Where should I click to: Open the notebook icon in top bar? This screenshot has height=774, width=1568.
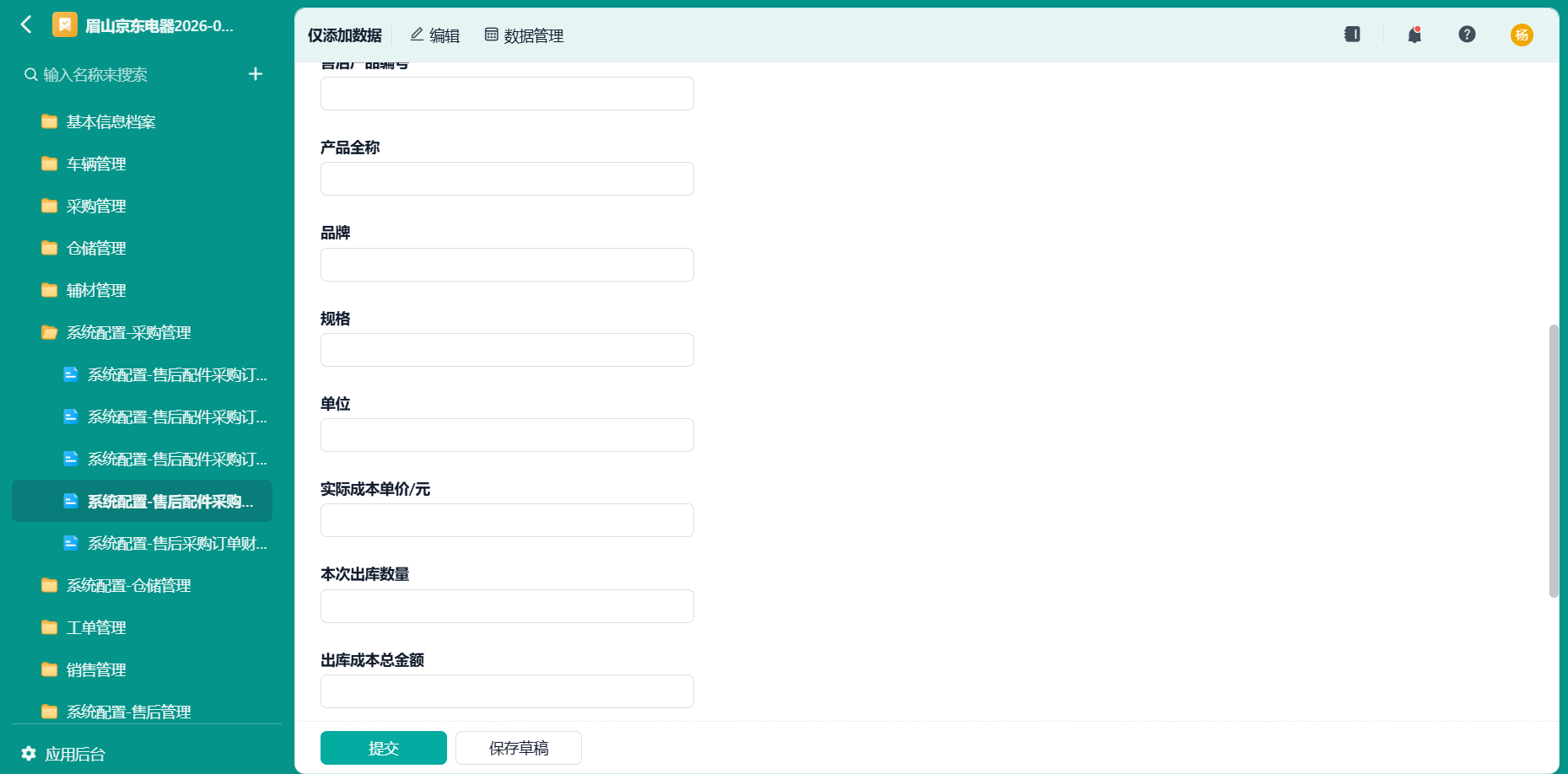point(1352,34)
